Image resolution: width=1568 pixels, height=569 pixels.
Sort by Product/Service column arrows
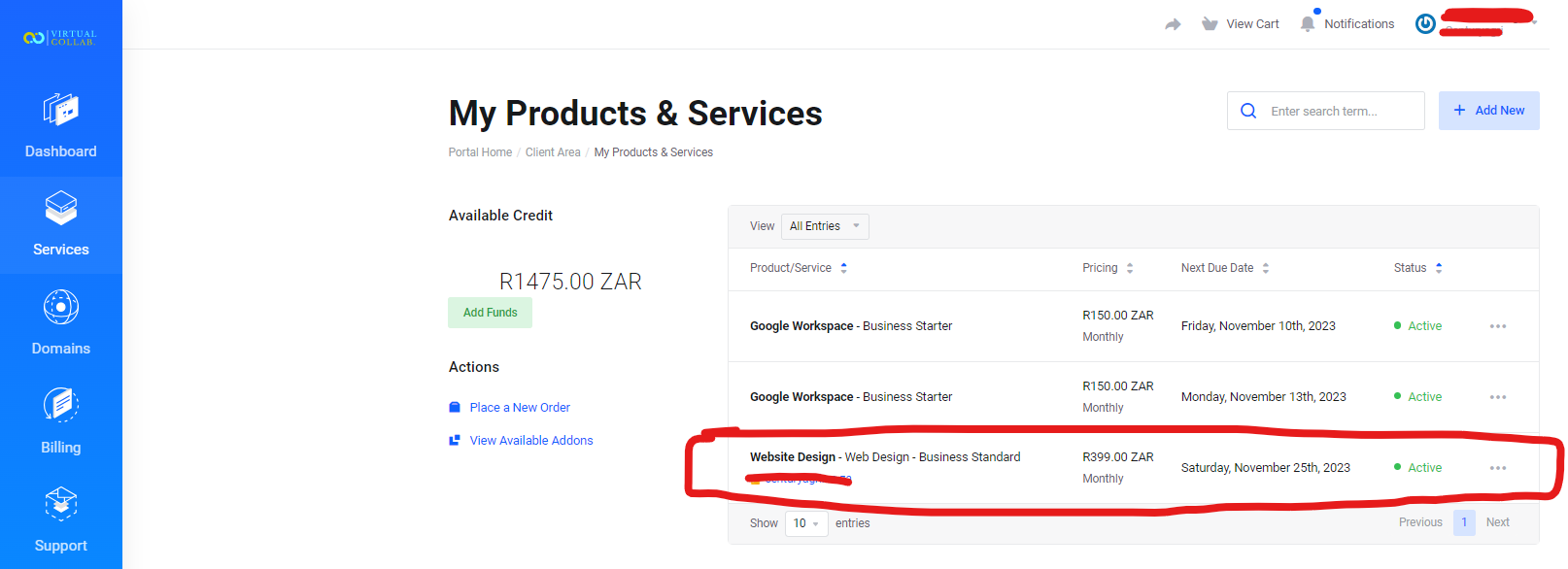(x=843, y=268)
